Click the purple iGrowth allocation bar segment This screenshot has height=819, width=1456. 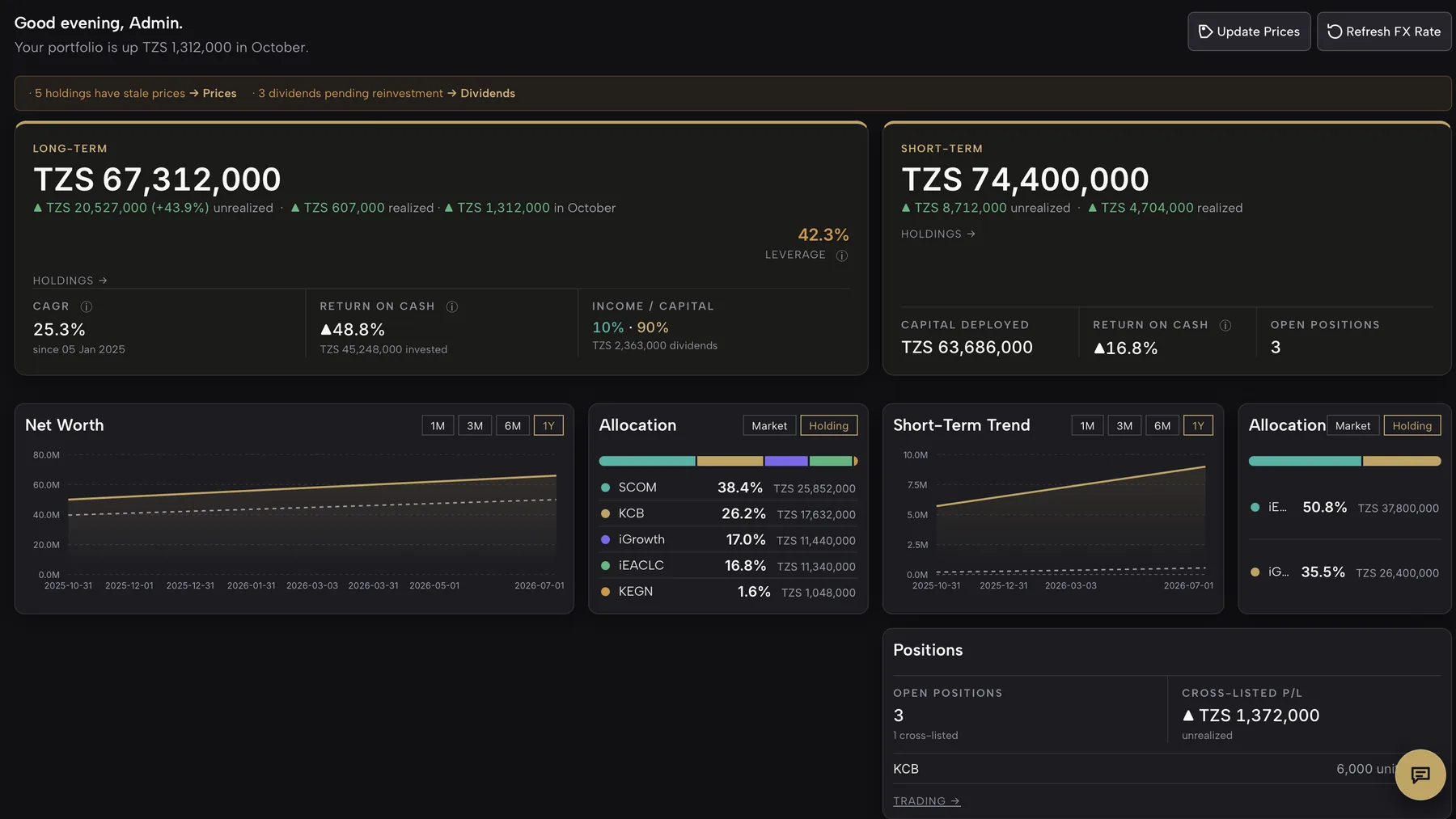(x=786, y=461)
